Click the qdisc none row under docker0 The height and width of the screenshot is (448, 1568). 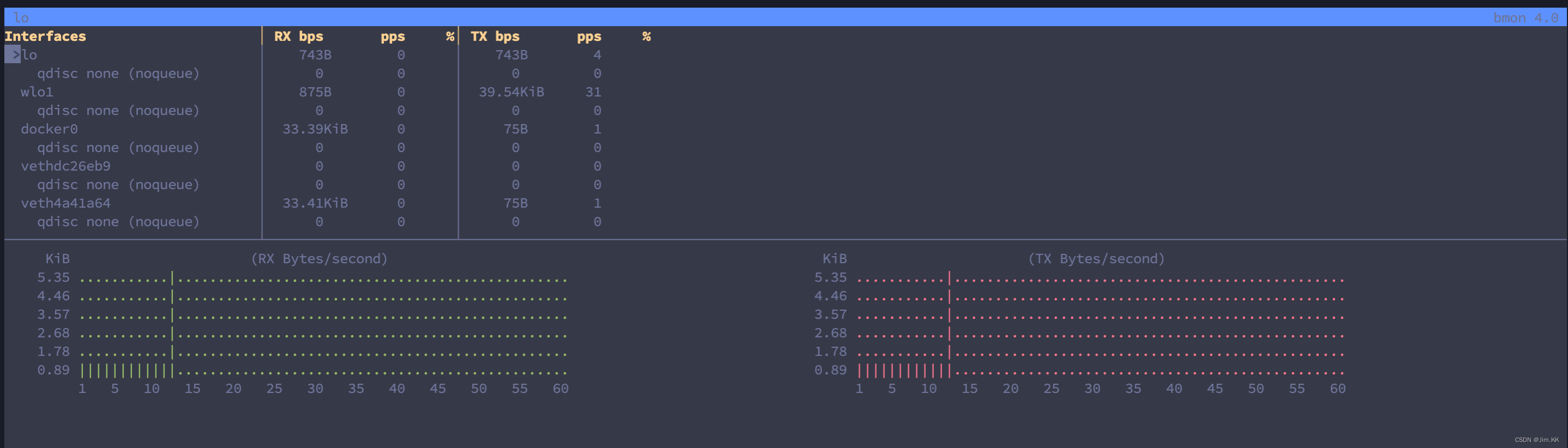click(118, 148)
